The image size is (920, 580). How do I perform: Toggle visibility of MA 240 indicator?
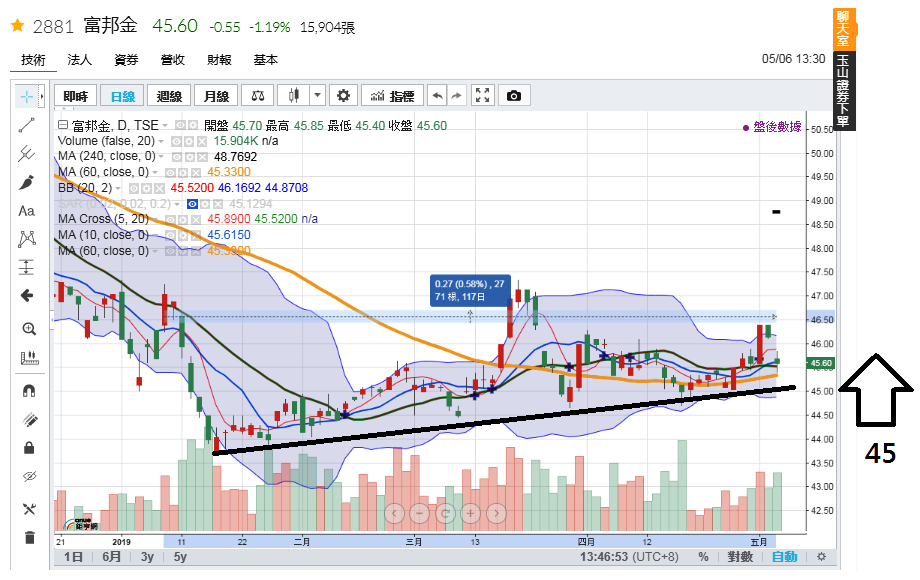(176, 157)
